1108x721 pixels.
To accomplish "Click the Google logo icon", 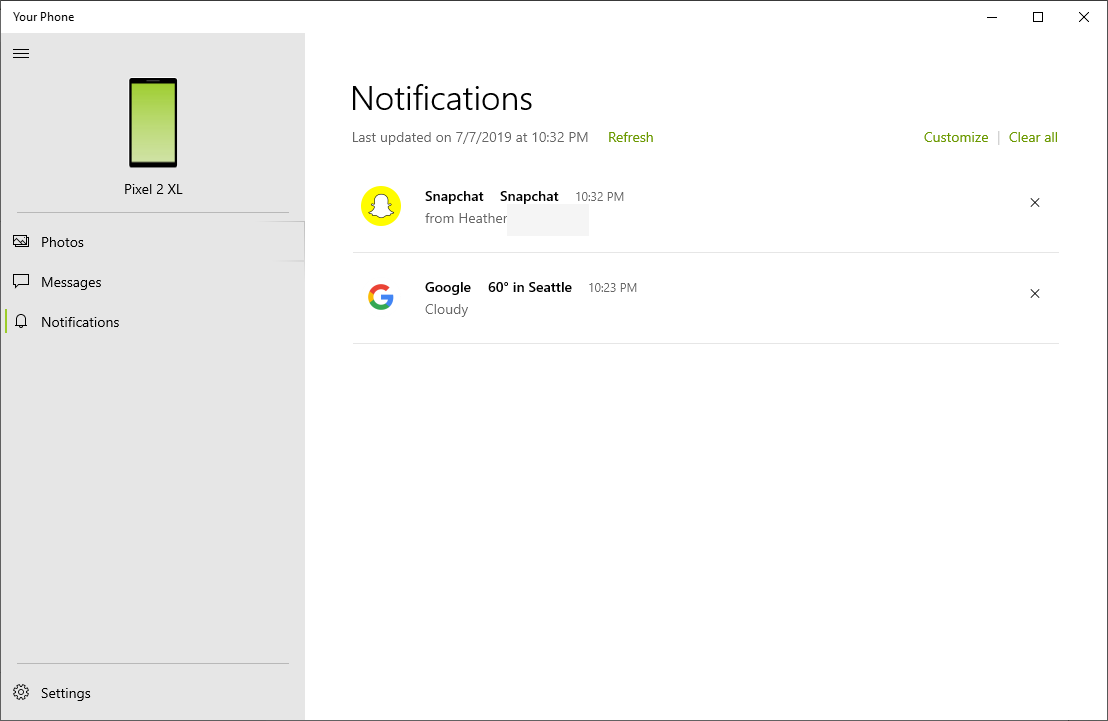I will (381, 297).
